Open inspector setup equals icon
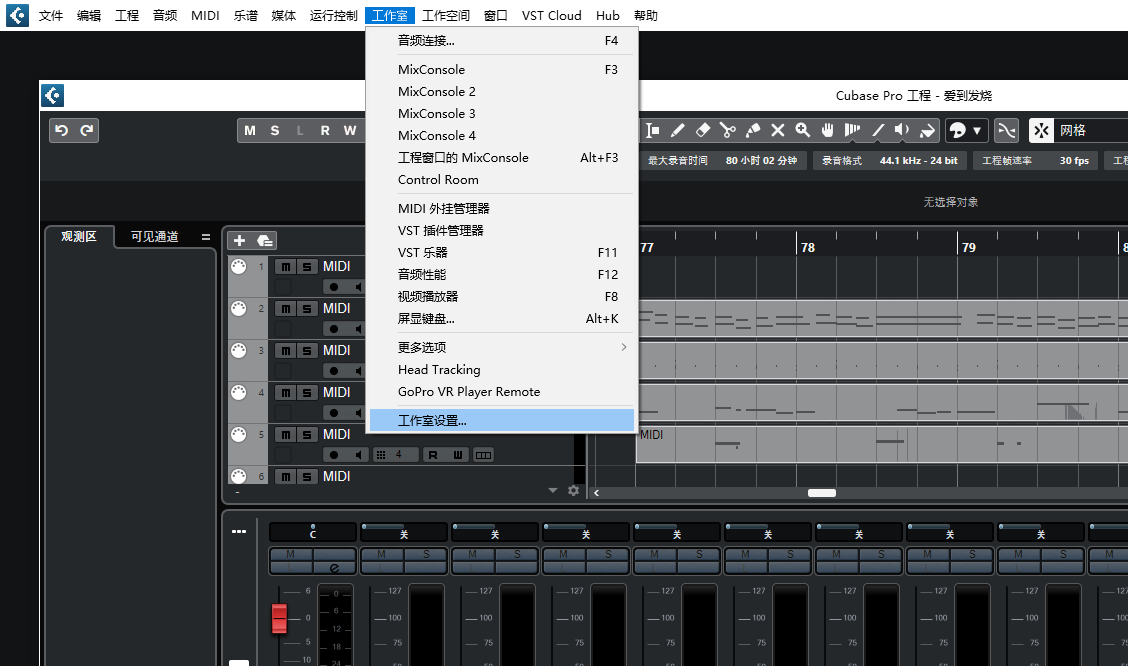Screen dimensions: 1128x666 coord(206,237)
